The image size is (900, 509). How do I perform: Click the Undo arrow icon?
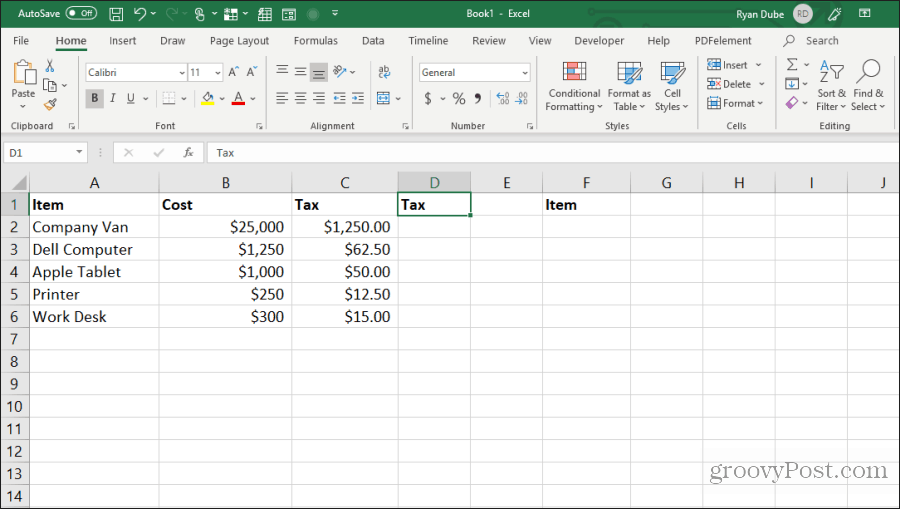(x=139, y=14)
